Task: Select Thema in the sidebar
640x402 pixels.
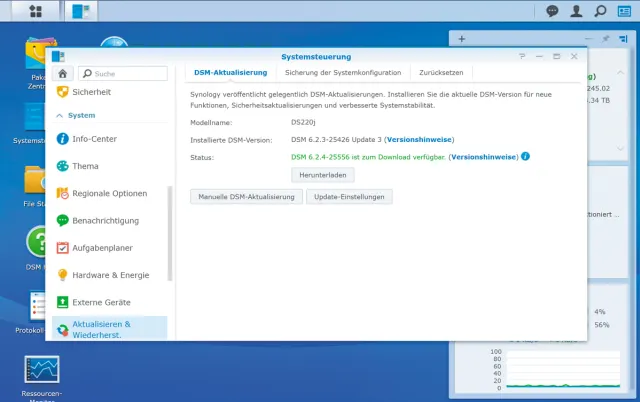Action: coord(85,166)
